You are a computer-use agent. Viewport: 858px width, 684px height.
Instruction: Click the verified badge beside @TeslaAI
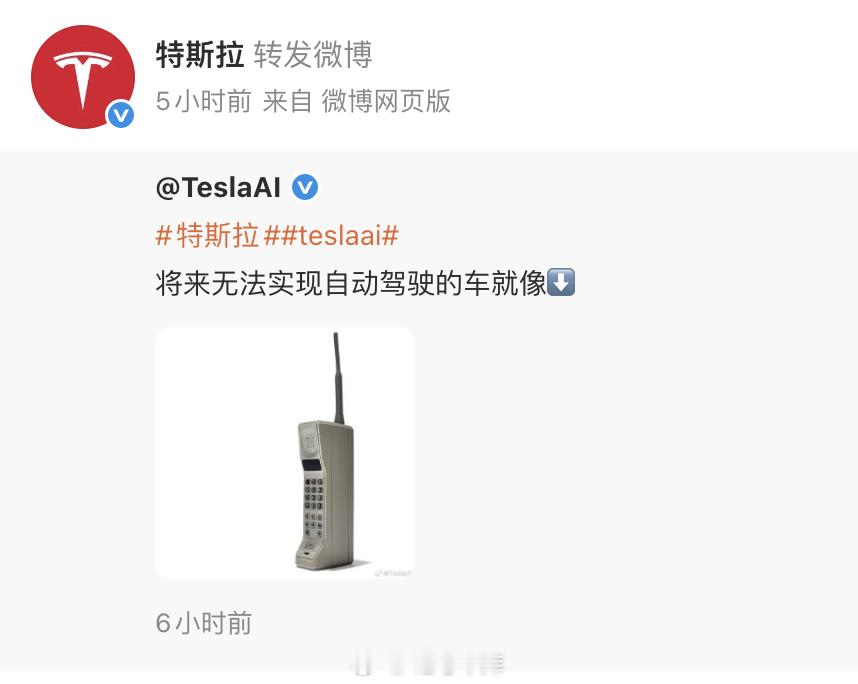click(305, 187)
